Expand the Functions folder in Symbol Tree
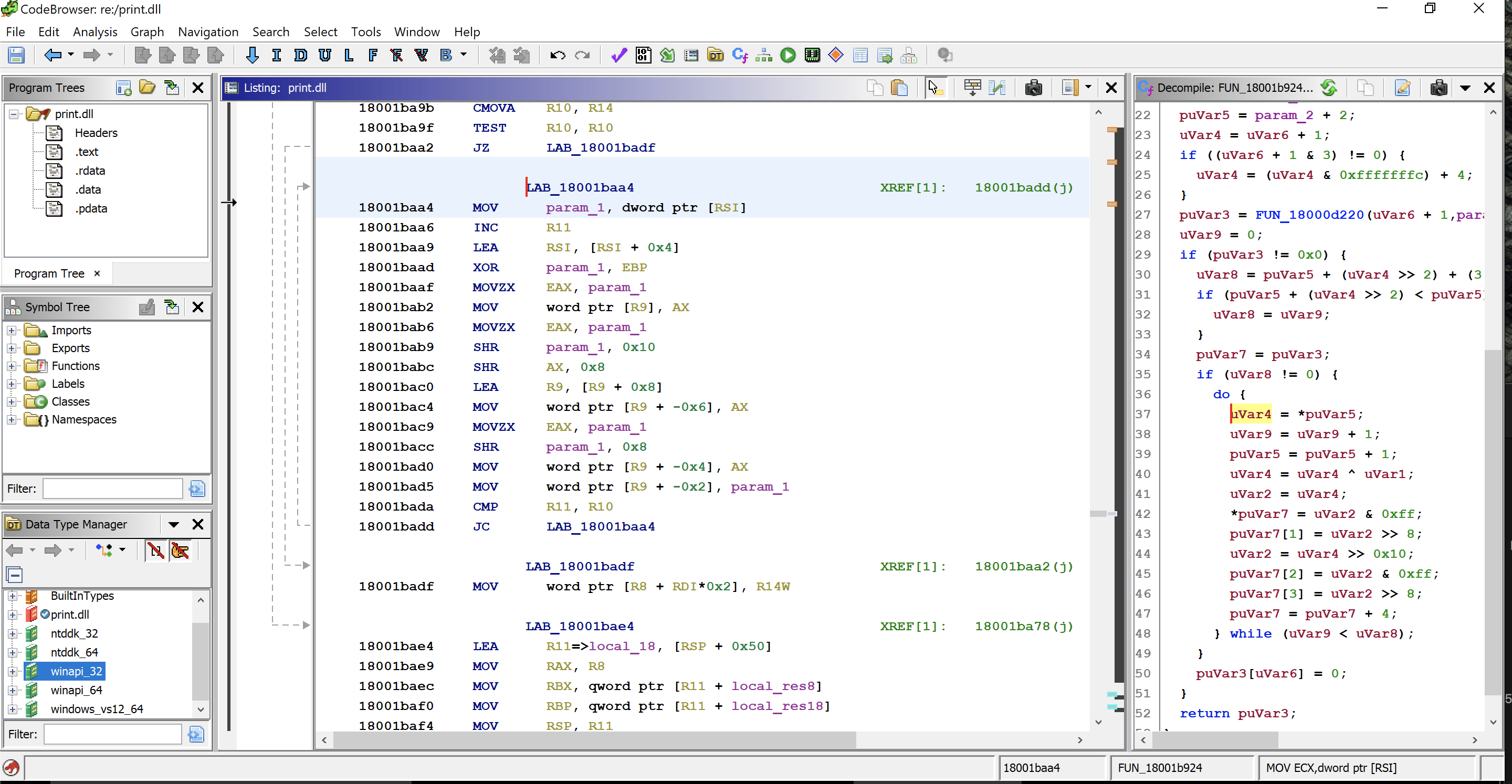The height and width of the screenshot is (784, 1512). [x=11, y=366]
